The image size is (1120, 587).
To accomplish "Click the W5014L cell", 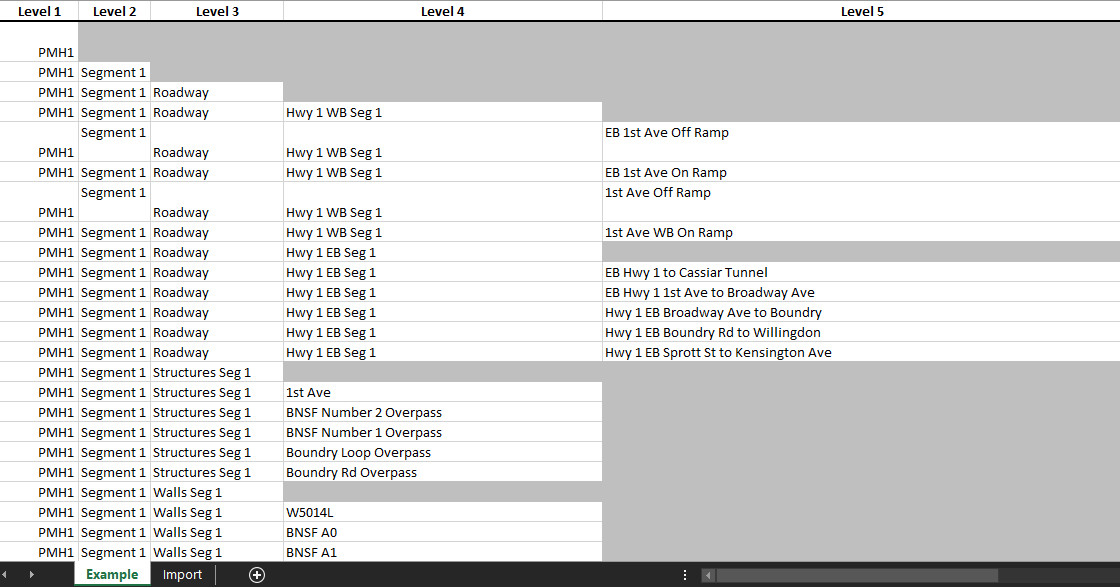I will pos(442,512).
